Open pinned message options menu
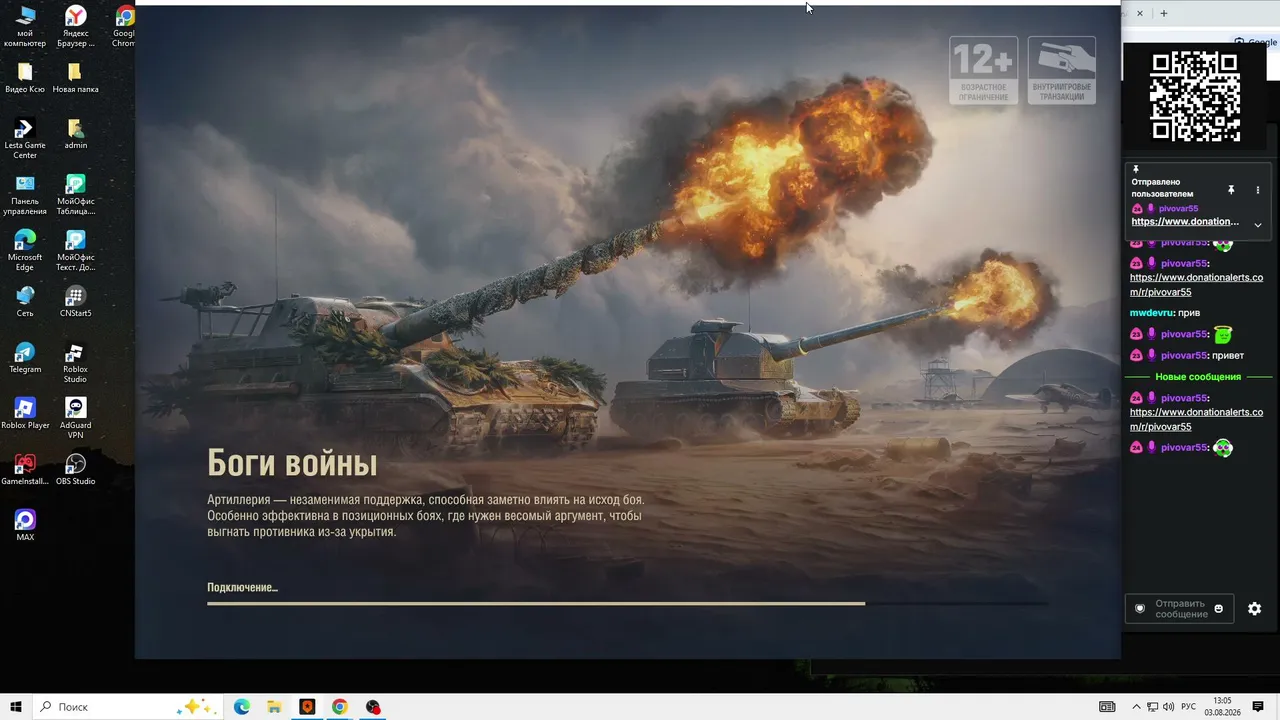Viewport: 1280px width, 720px height. click(1258, 190)
